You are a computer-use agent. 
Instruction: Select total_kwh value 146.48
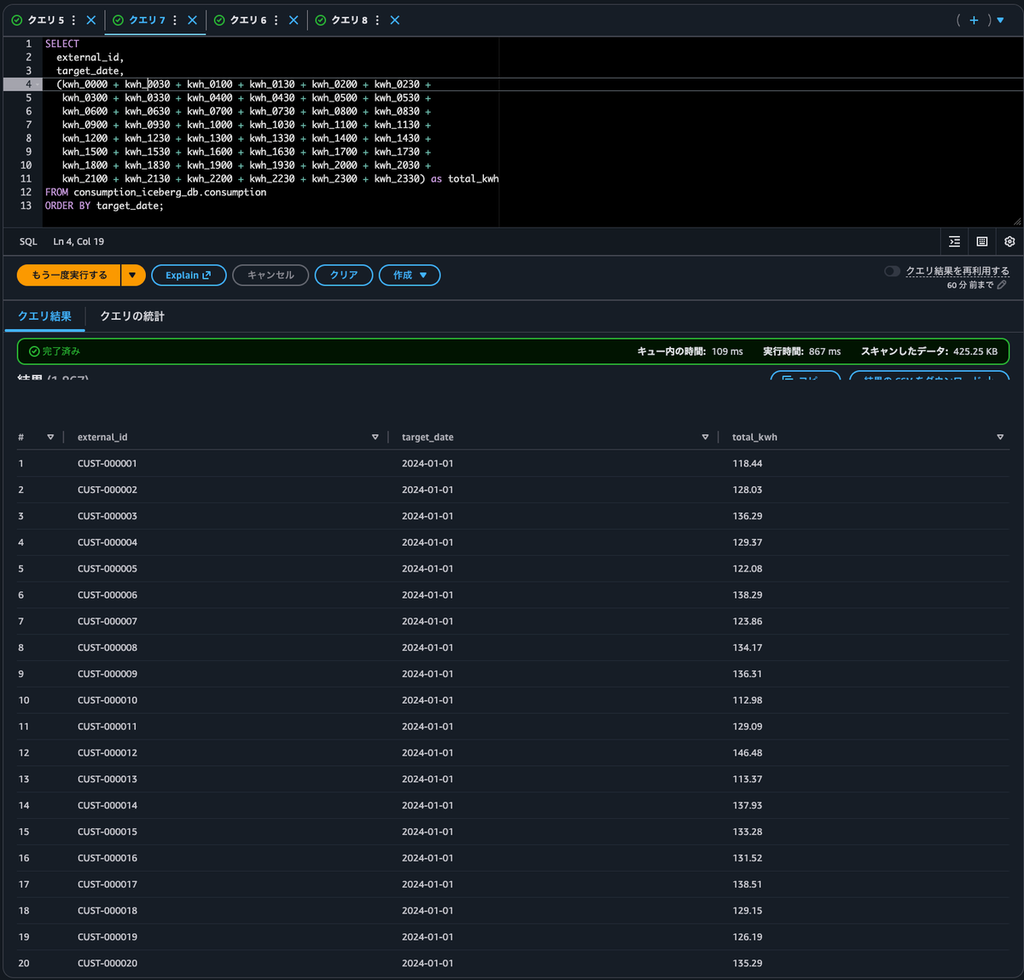pos(747,753)
